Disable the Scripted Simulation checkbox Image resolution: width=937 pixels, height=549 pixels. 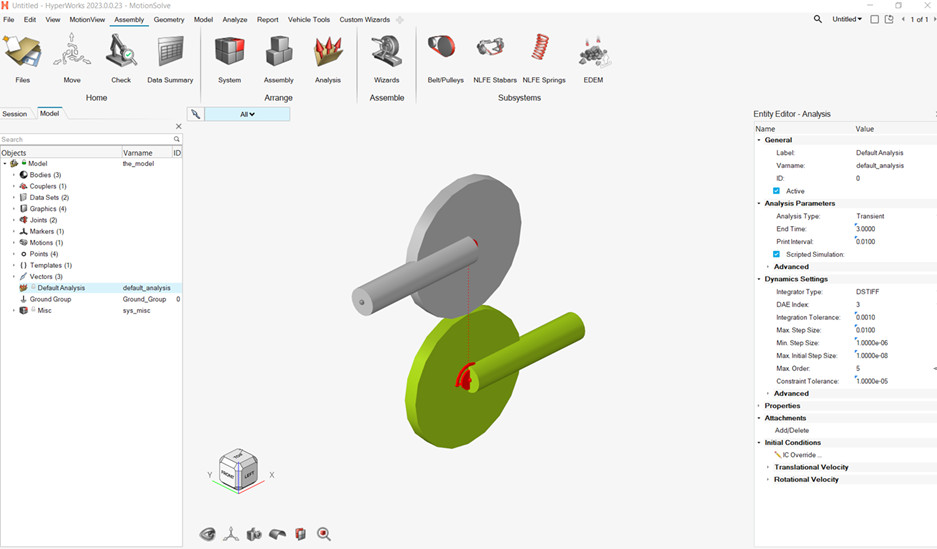[777, 254]
